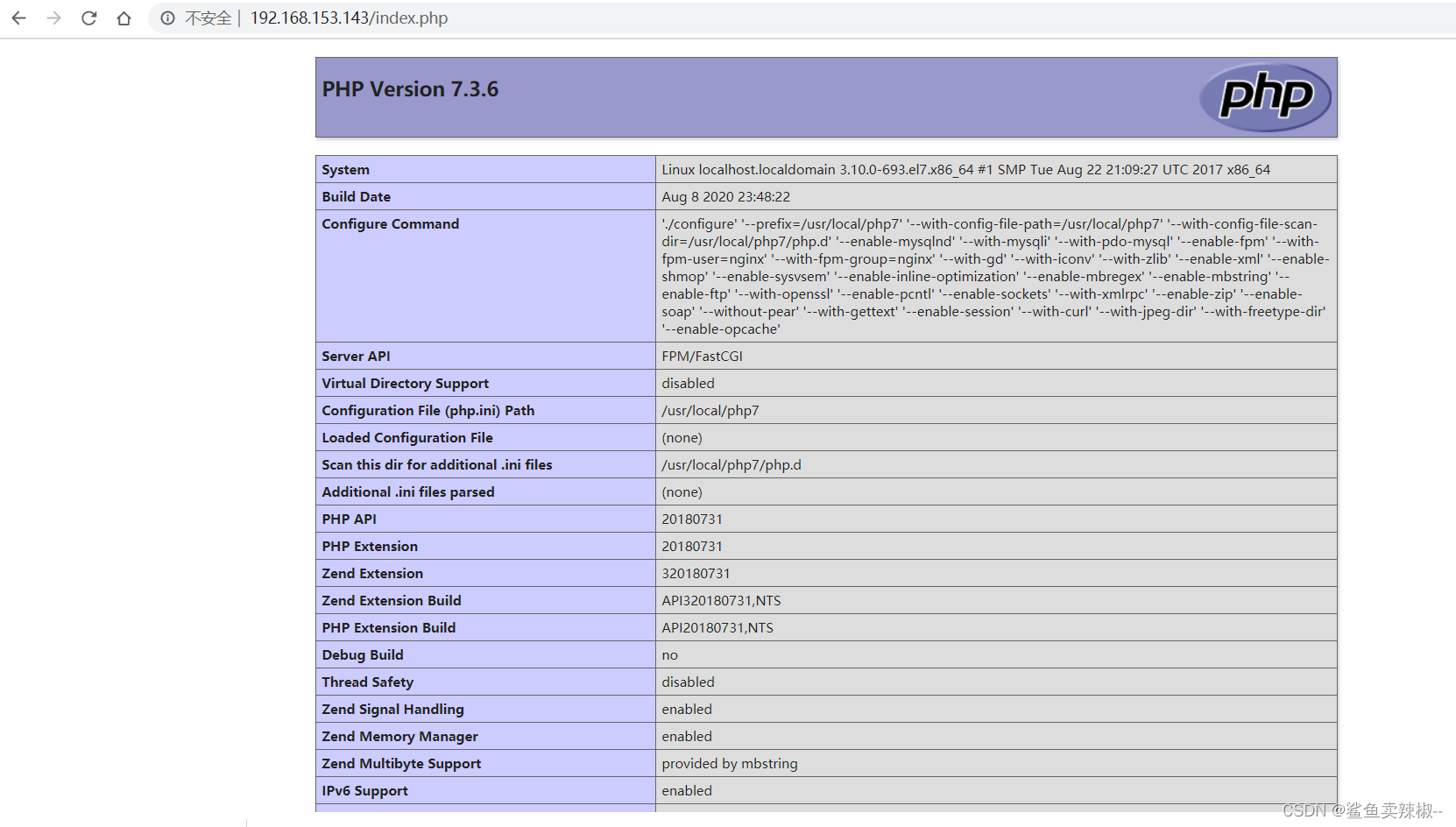Screen dimensions: 1456x827
Task: Click disabled next to Virtual Directory Support
Action: pyautogui.click(x=688, y=383)
